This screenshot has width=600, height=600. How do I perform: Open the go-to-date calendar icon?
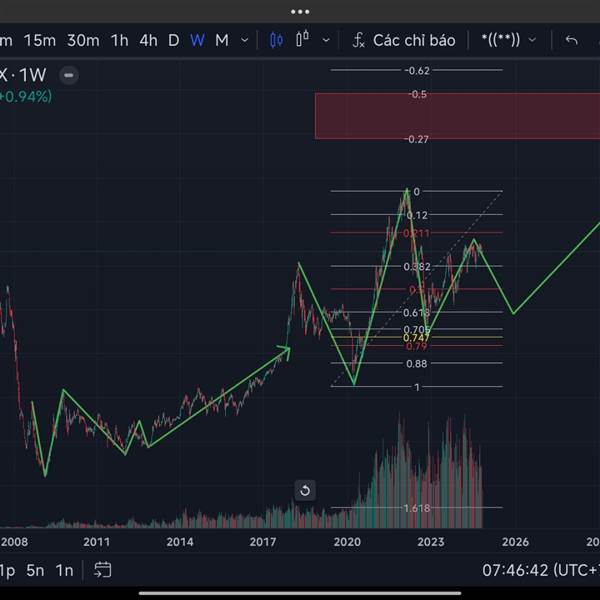pyautogui.click(x=103, y=570)
